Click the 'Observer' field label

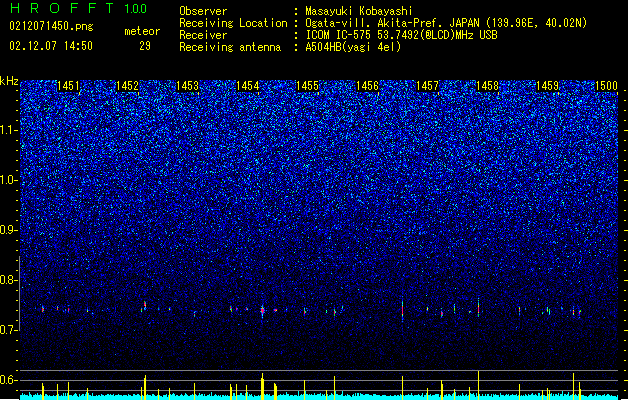pos(203,11)
